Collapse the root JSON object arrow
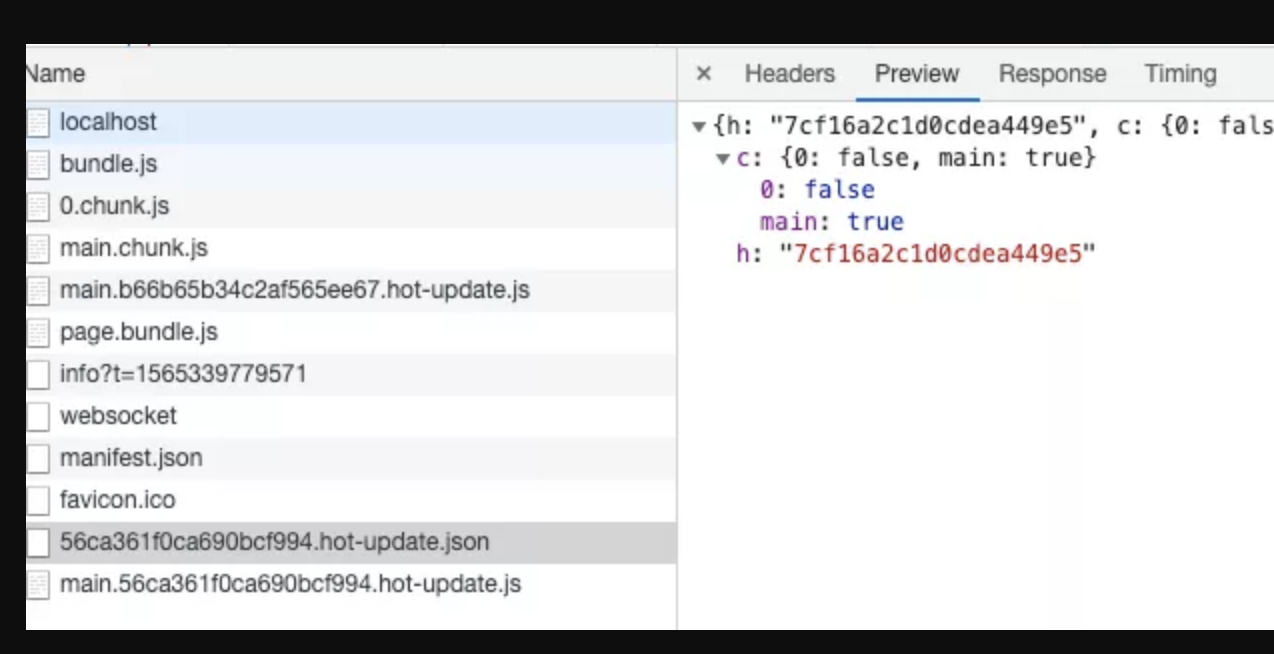 699,127
